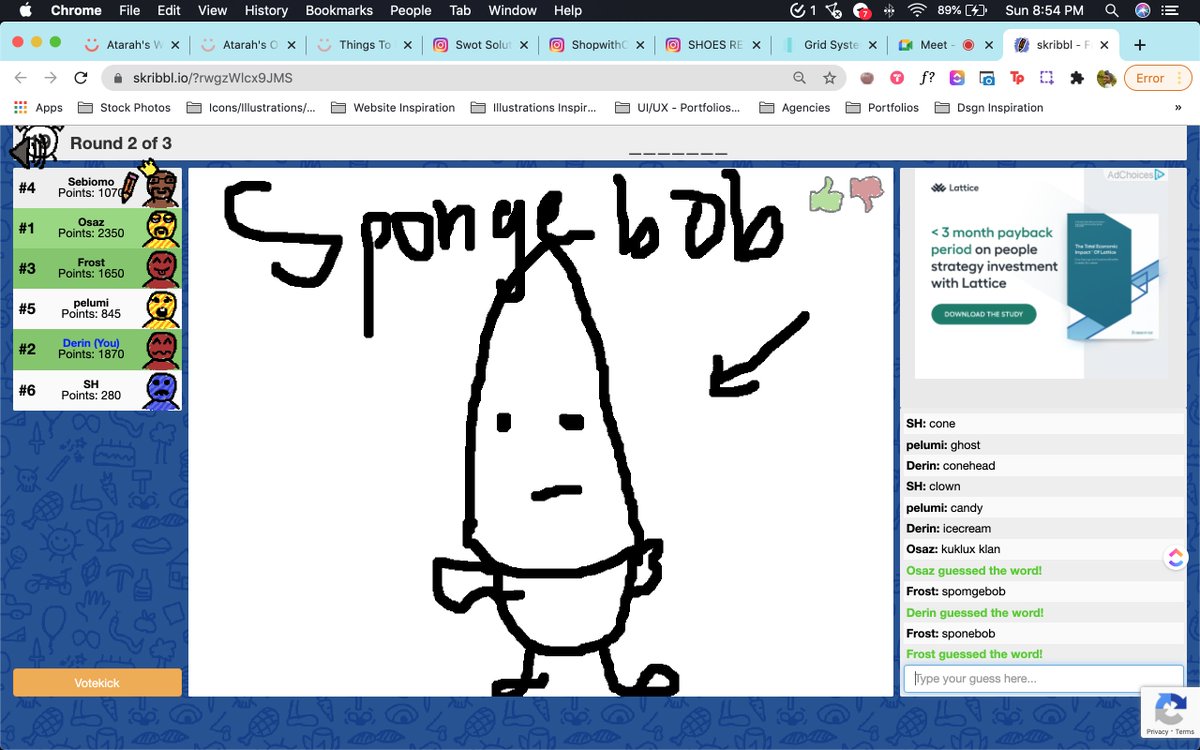Open the ClickUp extension in toolbar
Image resolution: width=1200 pixels, height=750 pixels.
957,78
